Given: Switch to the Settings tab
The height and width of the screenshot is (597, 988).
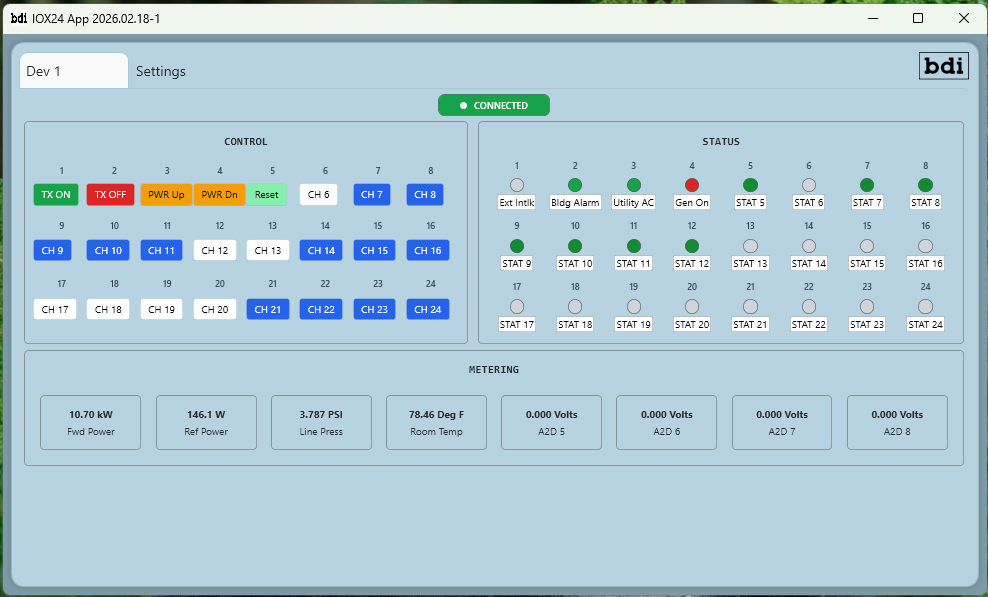Looking at the screenshot, I should pyautogui.click(x=161, y=72).
